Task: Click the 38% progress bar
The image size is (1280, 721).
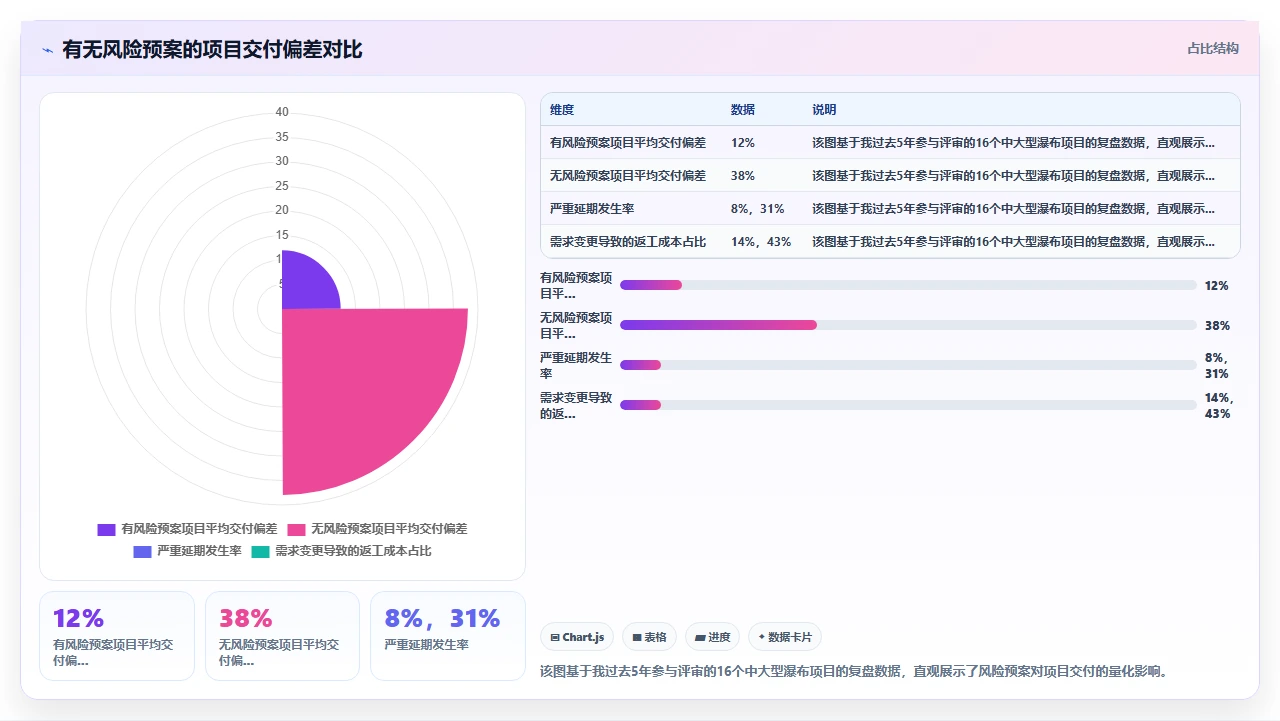Action: coord(908,325)
